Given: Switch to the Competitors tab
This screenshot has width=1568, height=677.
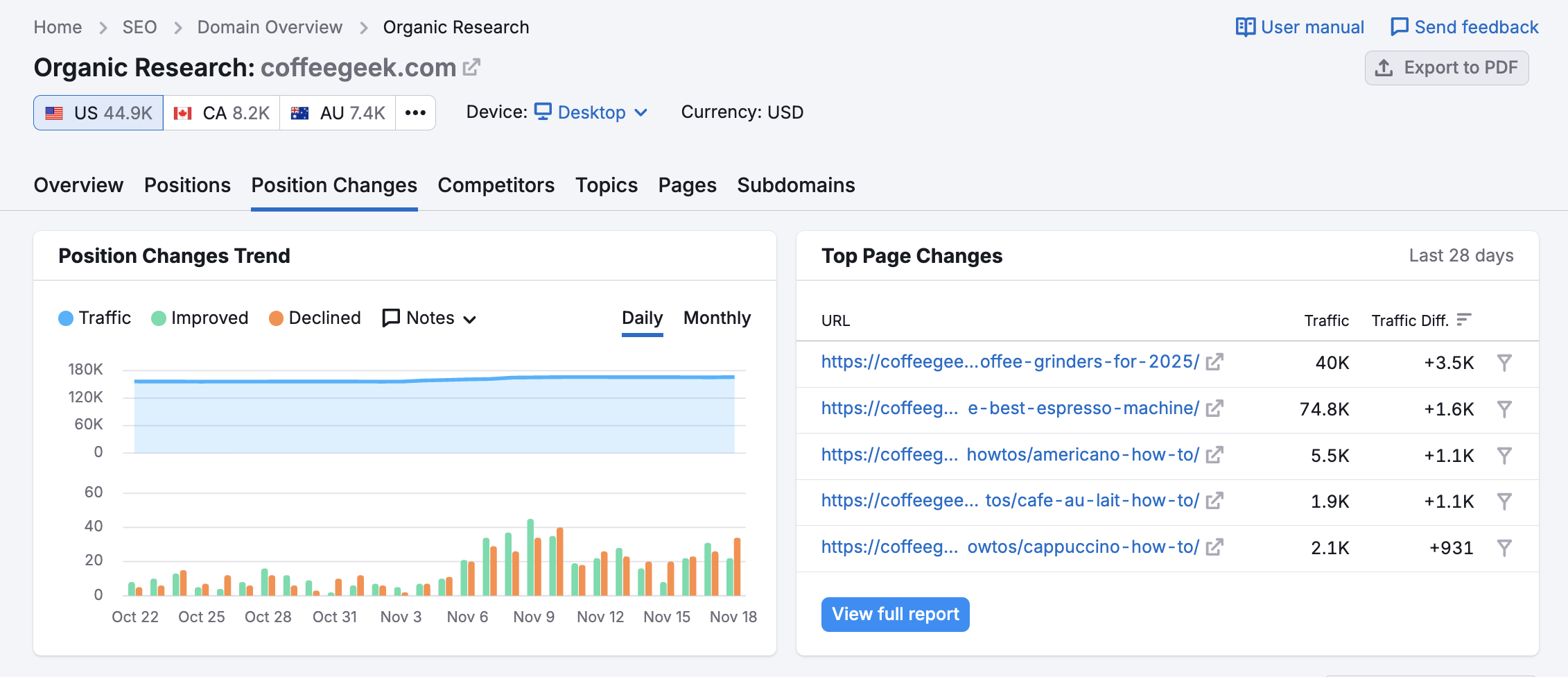Looking at the screenshot, I should (x=496, y=185).
